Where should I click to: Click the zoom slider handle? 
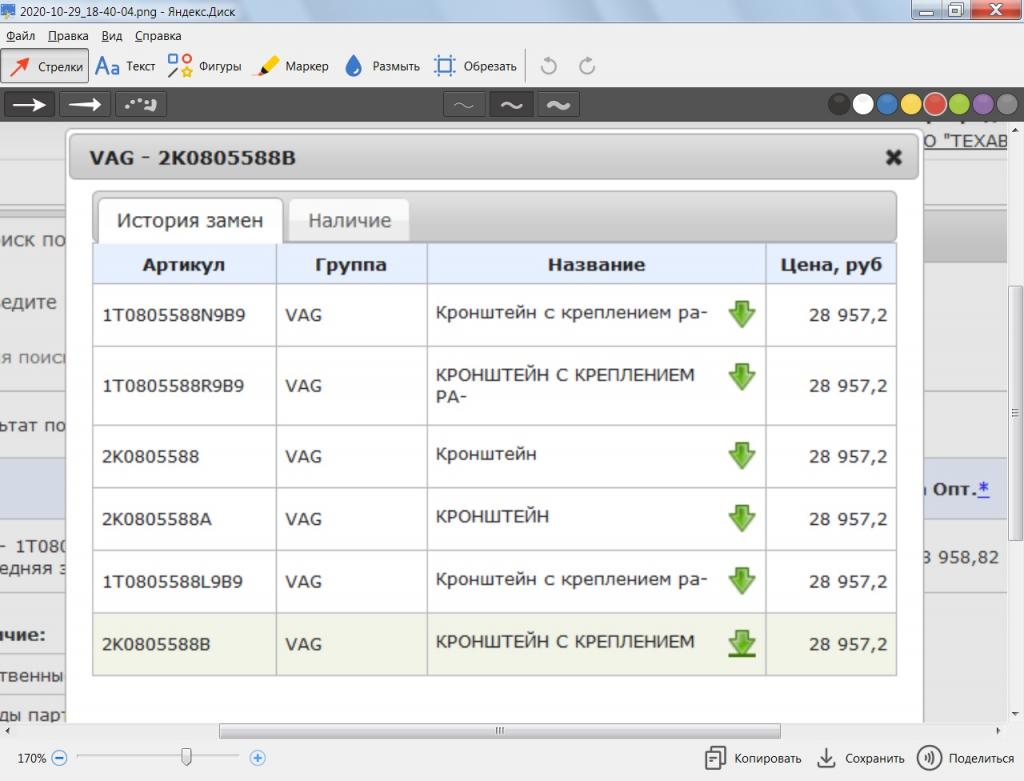coord(186,757)
